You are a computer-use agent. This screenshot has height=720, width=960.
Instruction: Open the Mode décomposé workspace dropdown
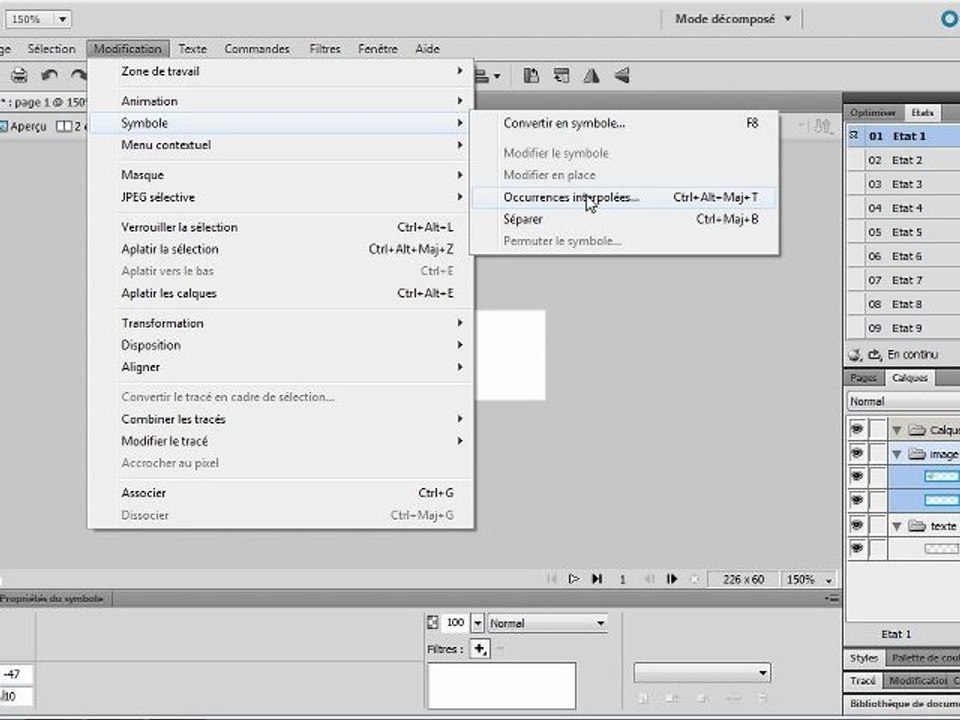[732, 19]
